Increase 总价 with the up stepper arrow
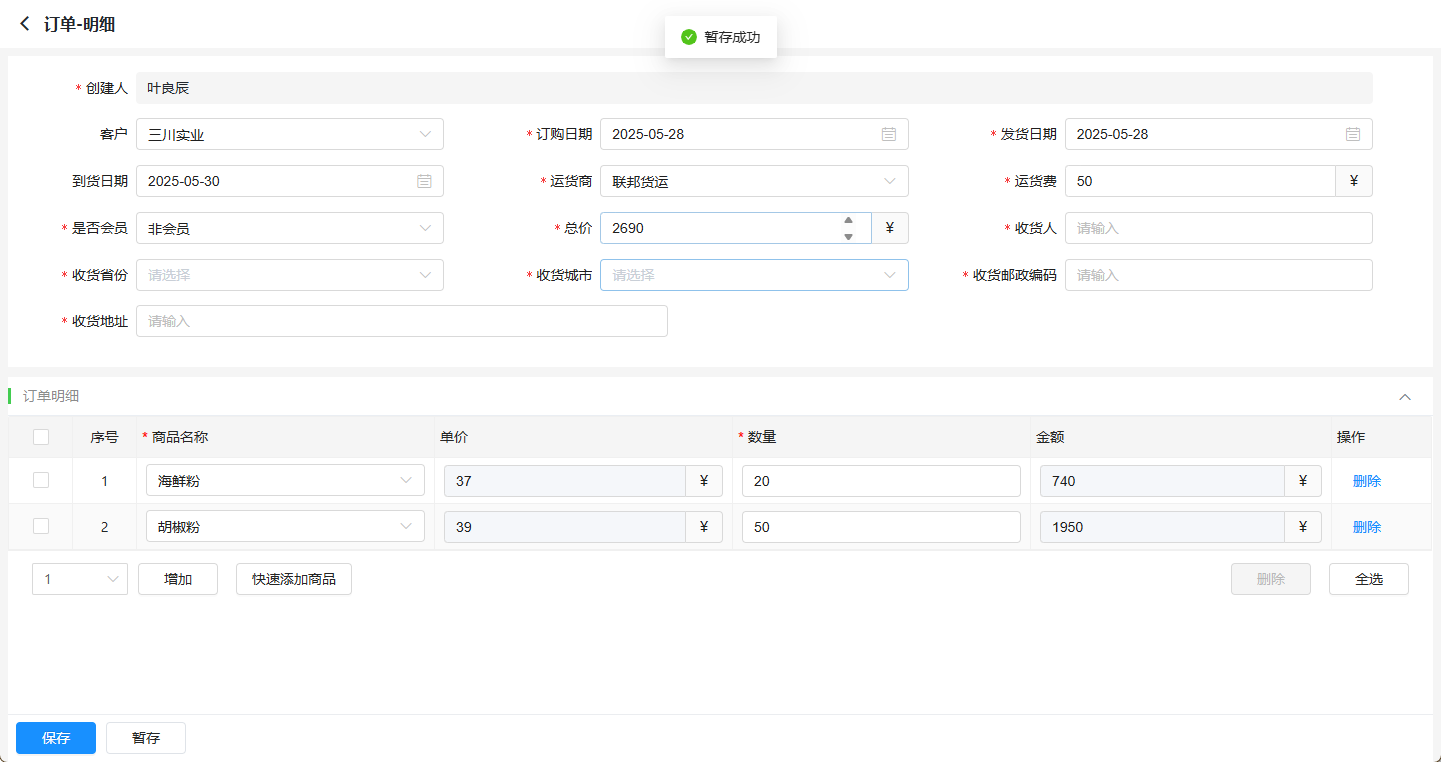This screenshot has width=1441, height=762. [x=848, y=221]
